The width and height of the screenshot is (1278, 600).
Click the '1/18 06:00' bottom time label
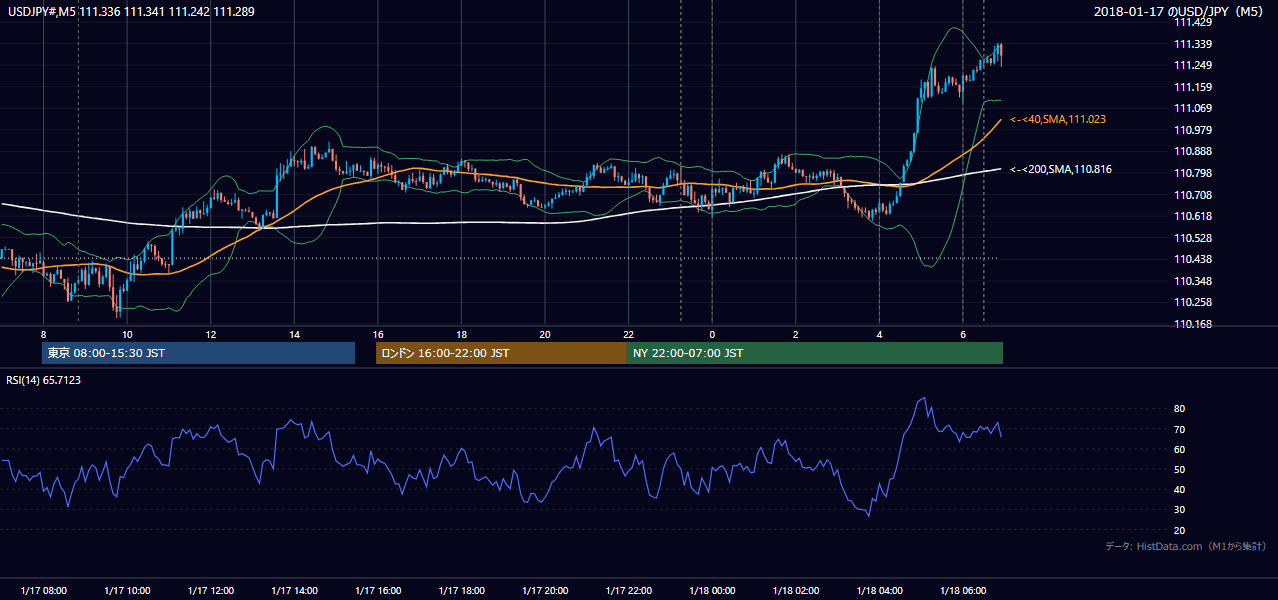pos(962,590)
